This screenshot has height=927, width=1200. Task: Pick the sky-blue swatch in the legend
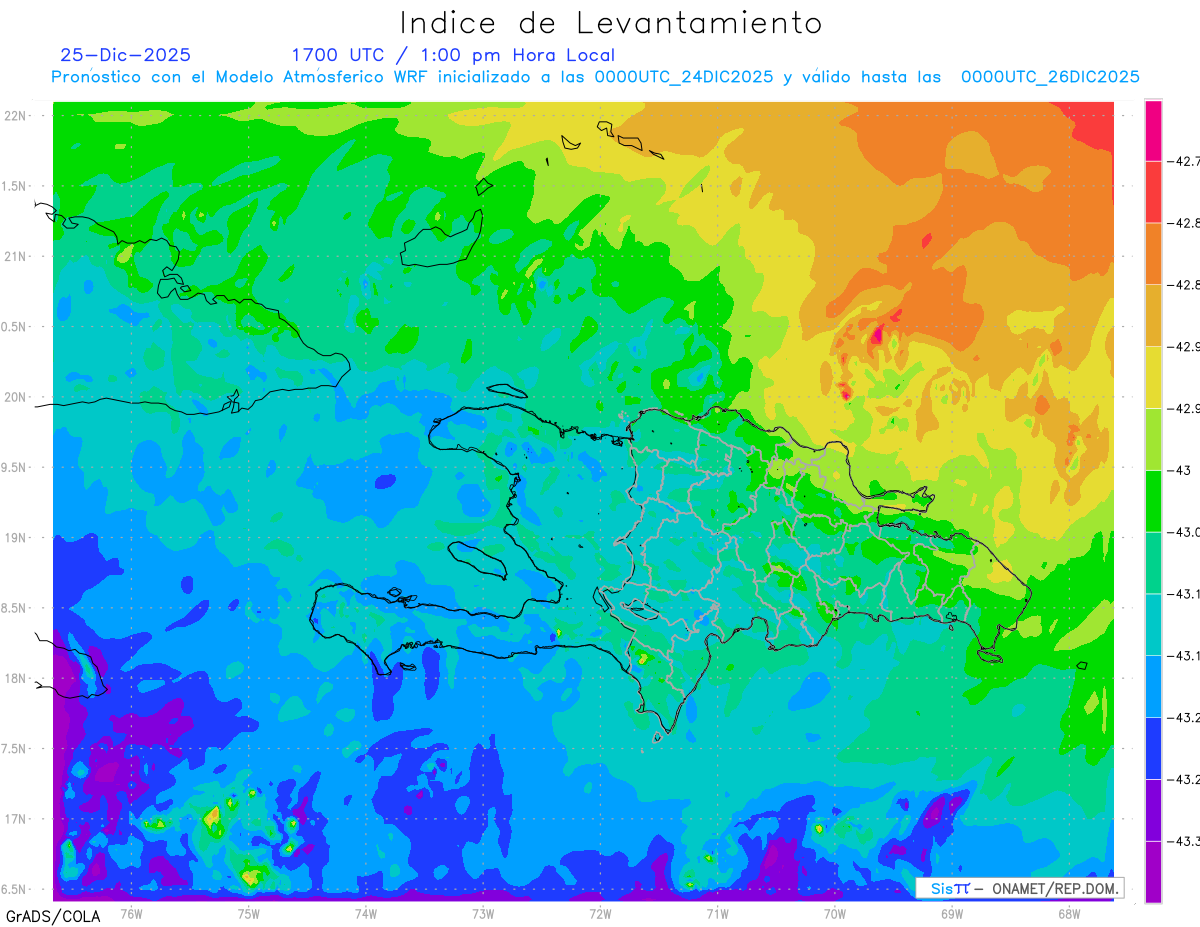1153,686
